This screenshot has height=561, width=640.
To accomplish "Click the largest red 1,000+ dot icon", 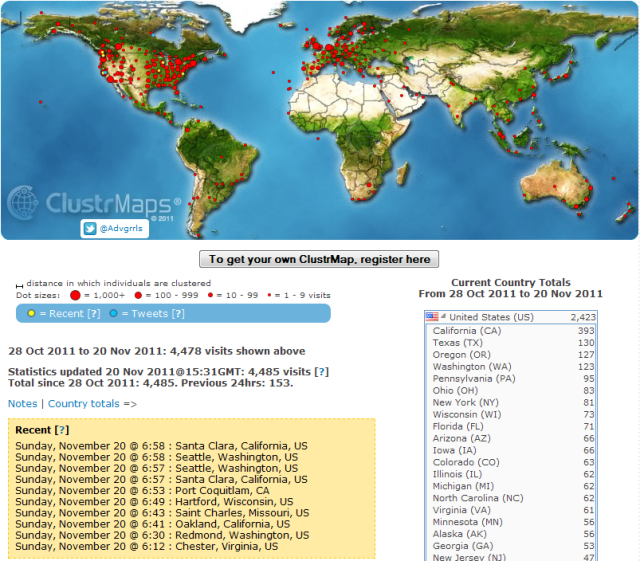I will 74,296.
